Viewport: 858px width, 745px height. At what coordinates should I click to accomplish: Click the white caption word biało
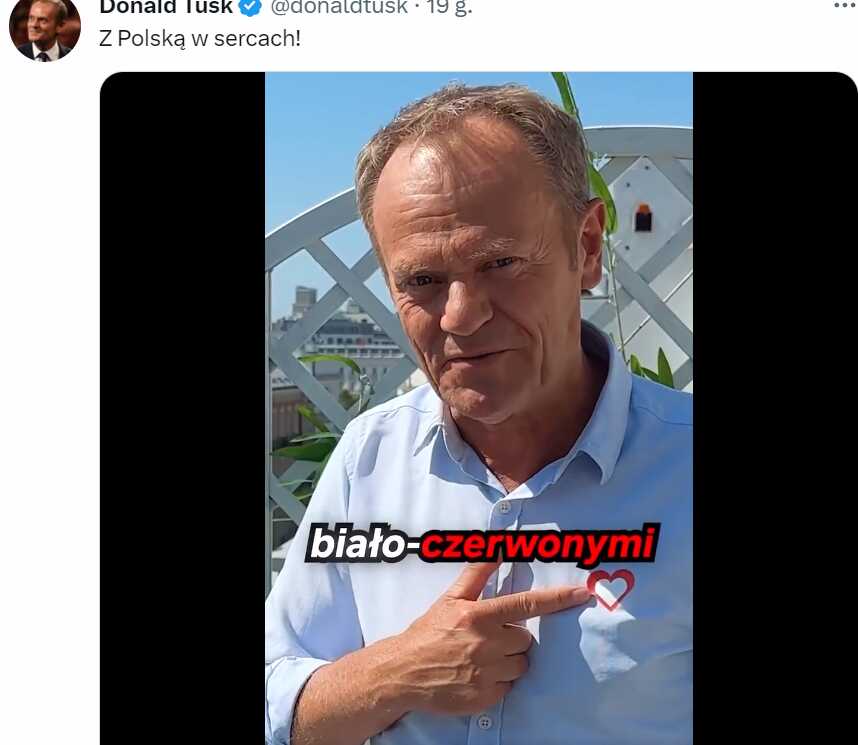click(x=357, y=544)
